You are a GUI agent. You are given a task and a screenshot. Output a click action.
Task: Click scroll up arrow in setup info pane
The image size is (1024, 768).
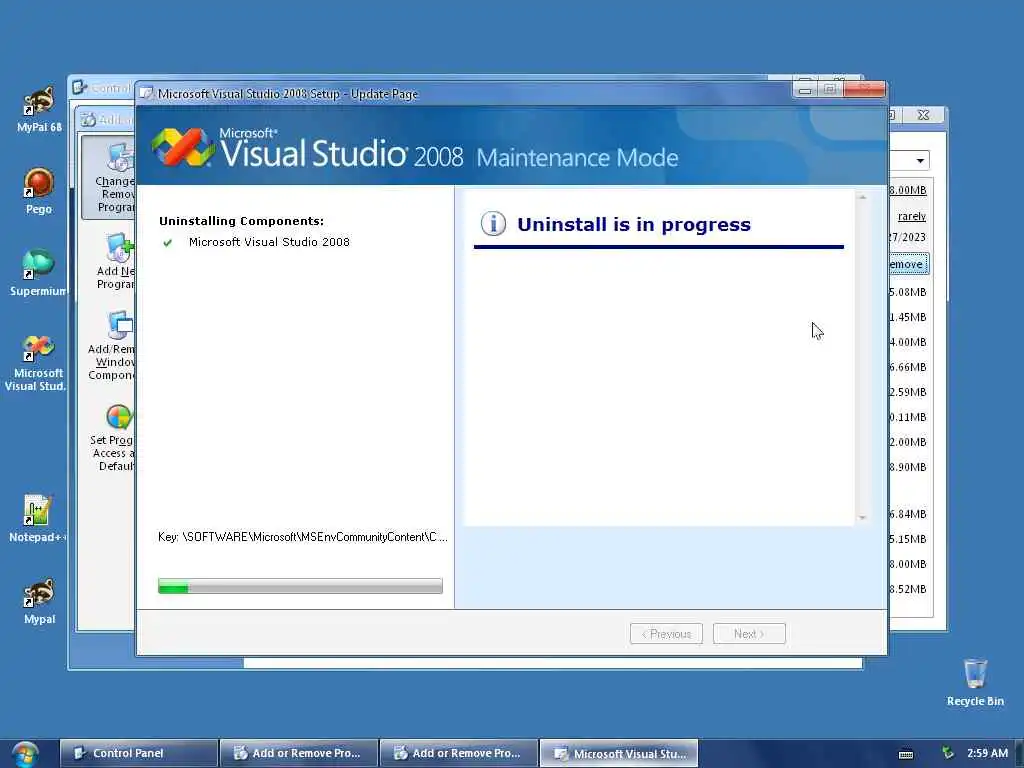(862, 197)
